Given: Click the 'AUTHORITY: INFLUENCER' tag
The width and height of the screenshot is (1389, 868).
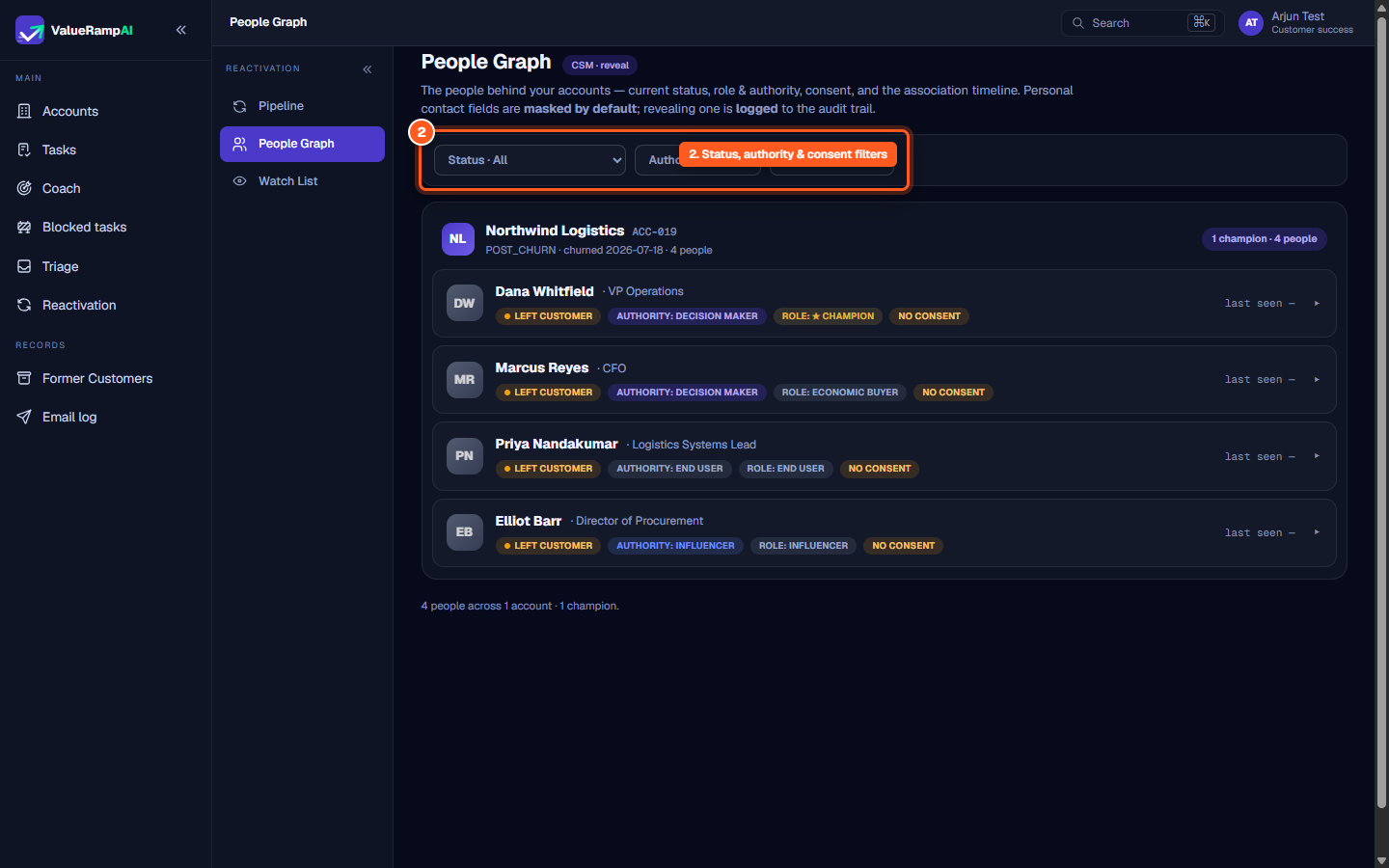Looking at the screenshot, I should tap(675, 546).
